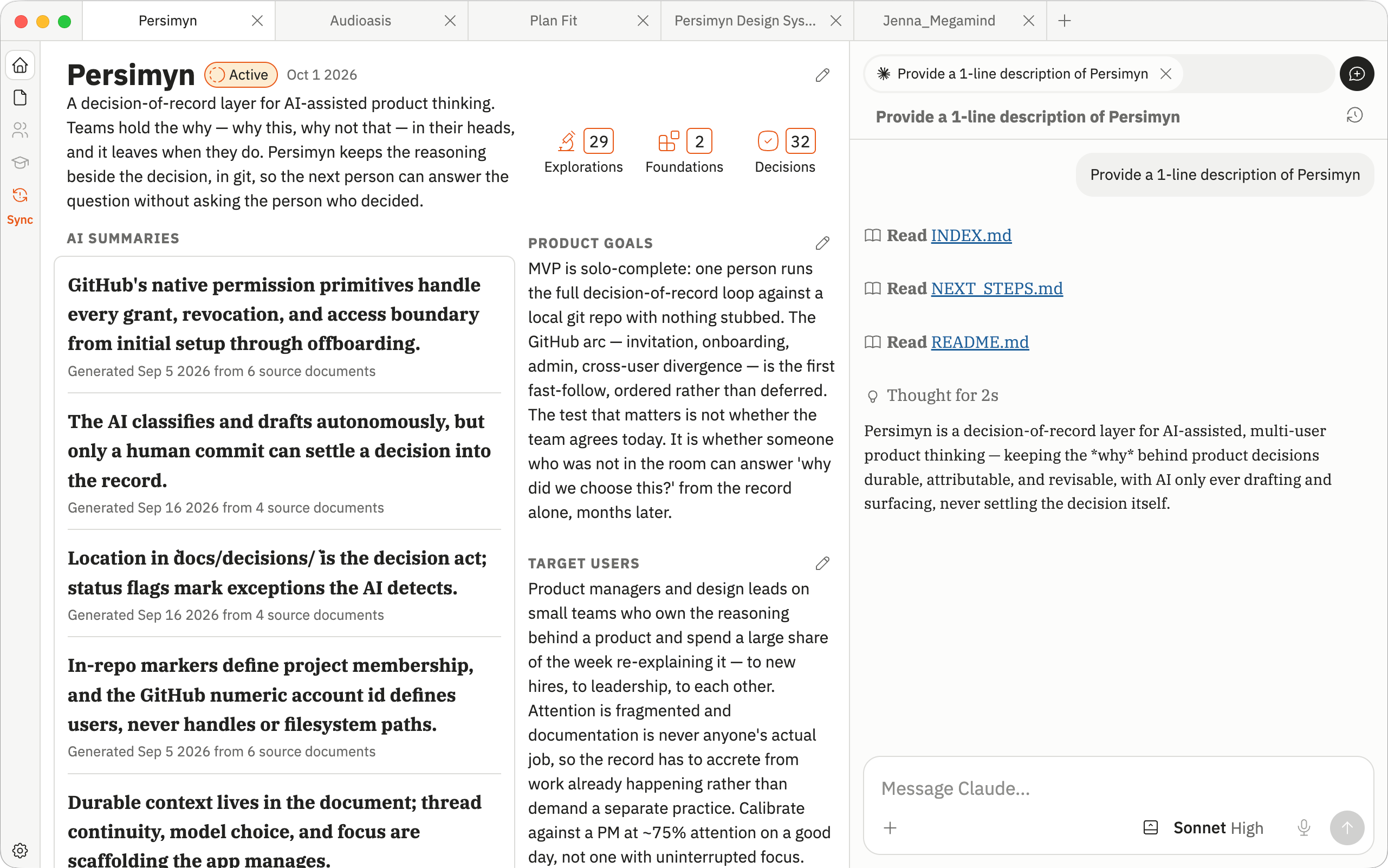Screen dimensions: 1388x868
Task: Open Settings gear in sidebar
Action: [x=20, y=850]
